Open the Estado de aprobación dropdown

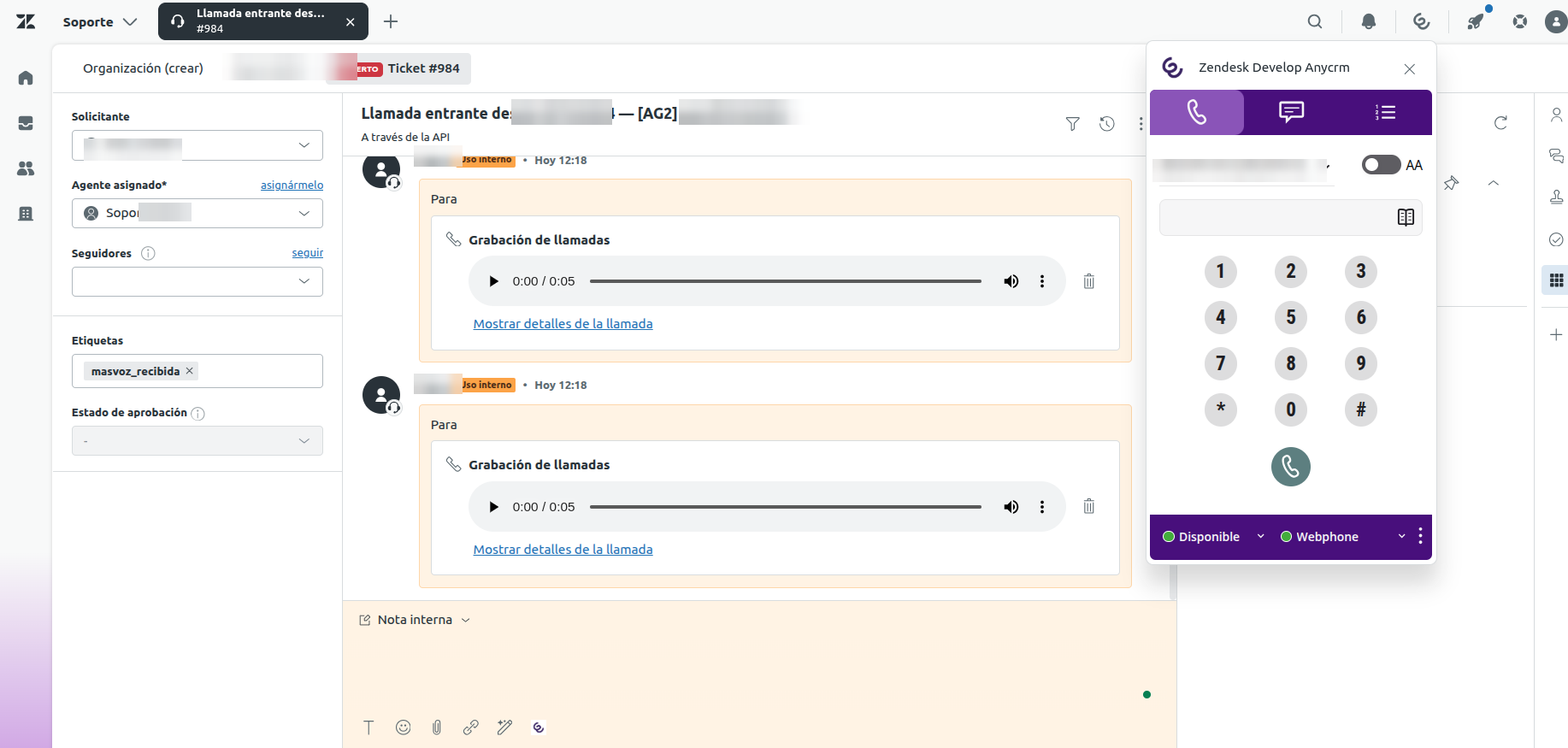[x=197, y=441]
